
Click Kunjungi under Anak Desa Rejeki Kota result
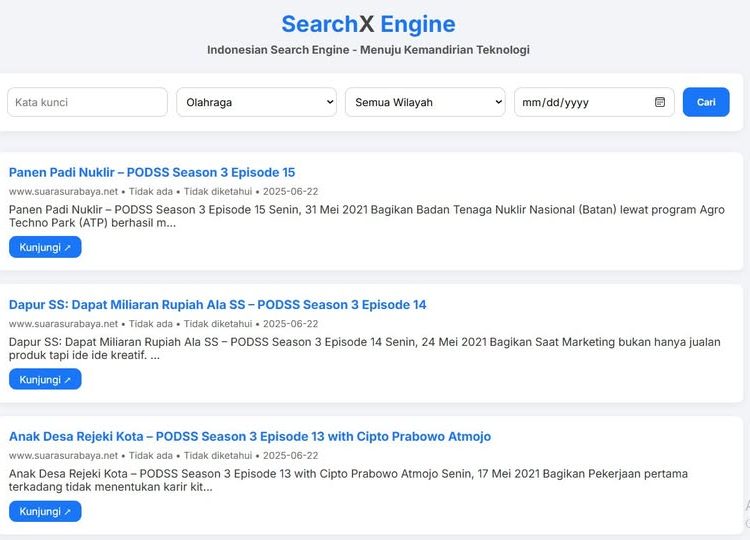[x=45, y=511]
